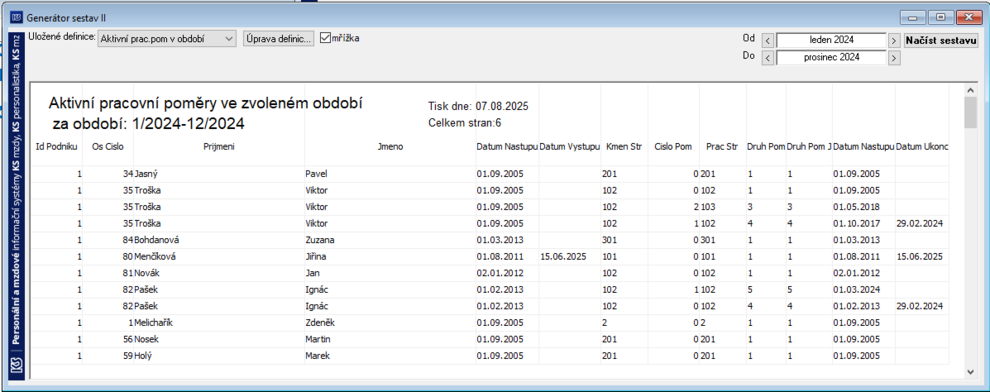Click the vertical scrollbar thumb
The width and height of the screenshot is (990, 392).
click(x=970, y=113)
